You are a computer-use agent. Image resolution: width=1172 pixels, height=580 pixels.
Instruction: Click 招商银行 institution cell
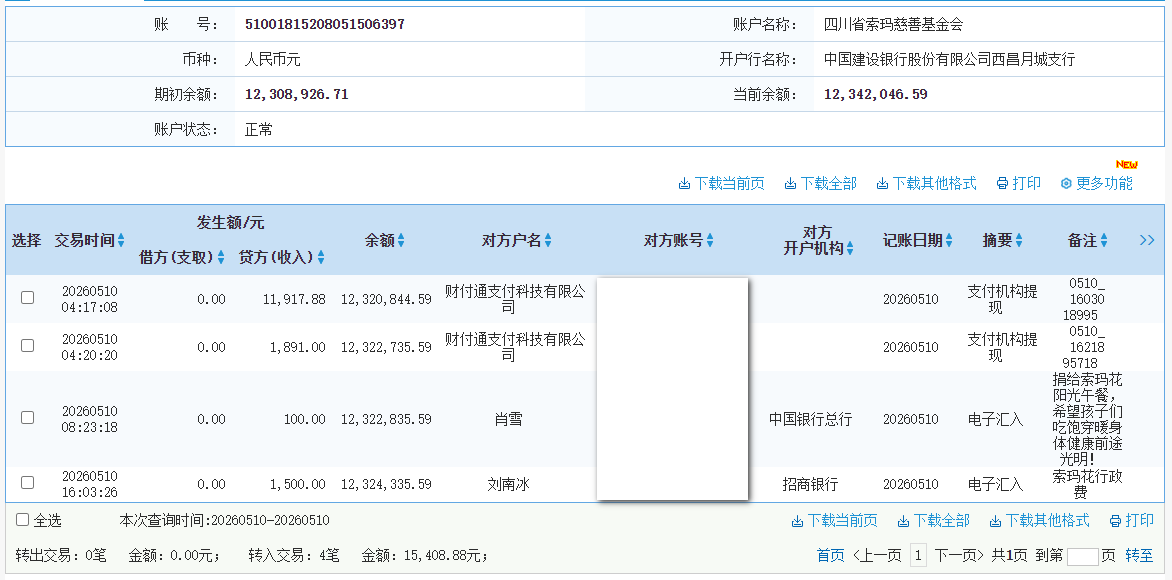coord(810,484)
